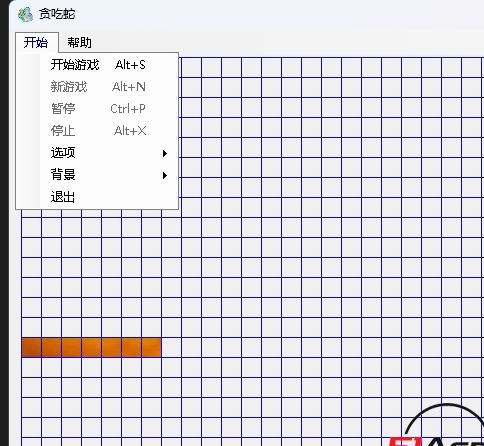The height and width of the screenshot is (446, 484).
Task: Click the empty grid cell right of snake head
Action: 171,347
